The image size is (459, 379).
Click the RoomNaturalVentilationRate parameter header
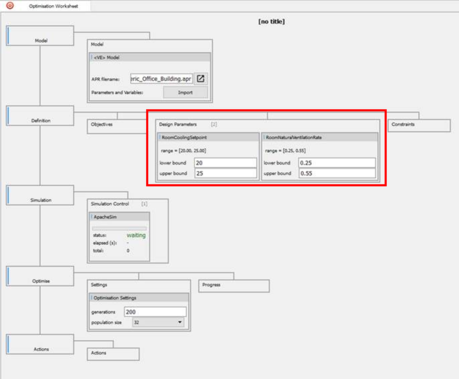(320, 137)
